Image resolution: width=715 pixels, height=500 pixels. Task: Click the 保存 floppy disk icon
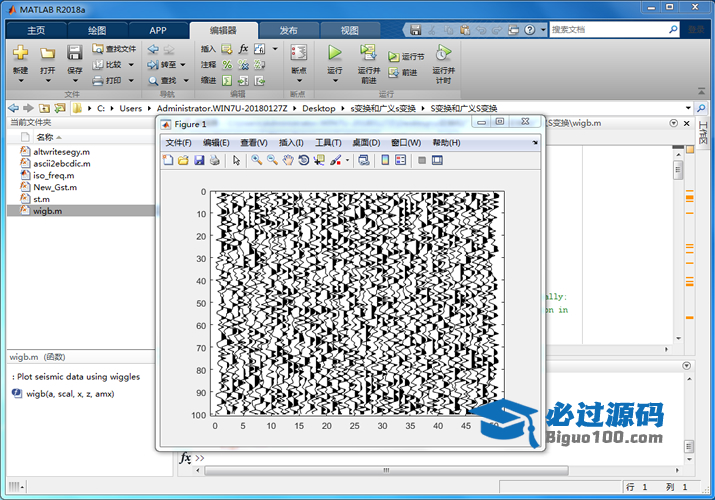74,53
